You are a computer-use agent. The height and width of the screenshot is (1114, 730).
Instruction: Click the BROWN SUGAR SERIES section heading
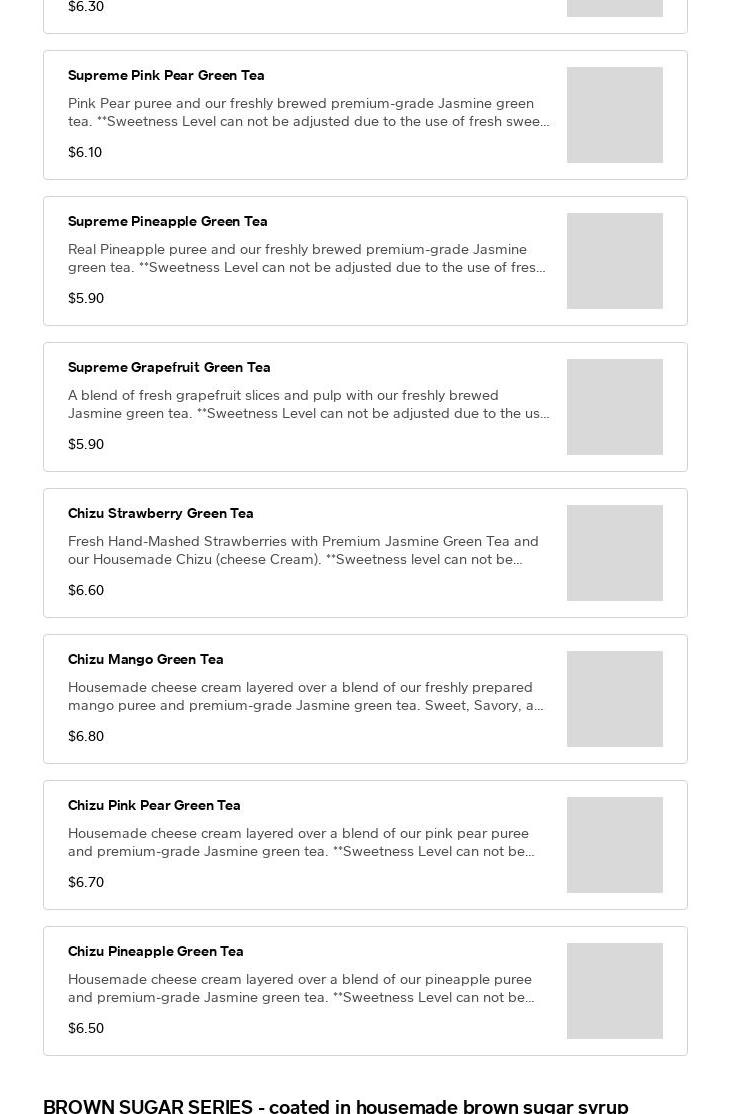(336, 1106)
